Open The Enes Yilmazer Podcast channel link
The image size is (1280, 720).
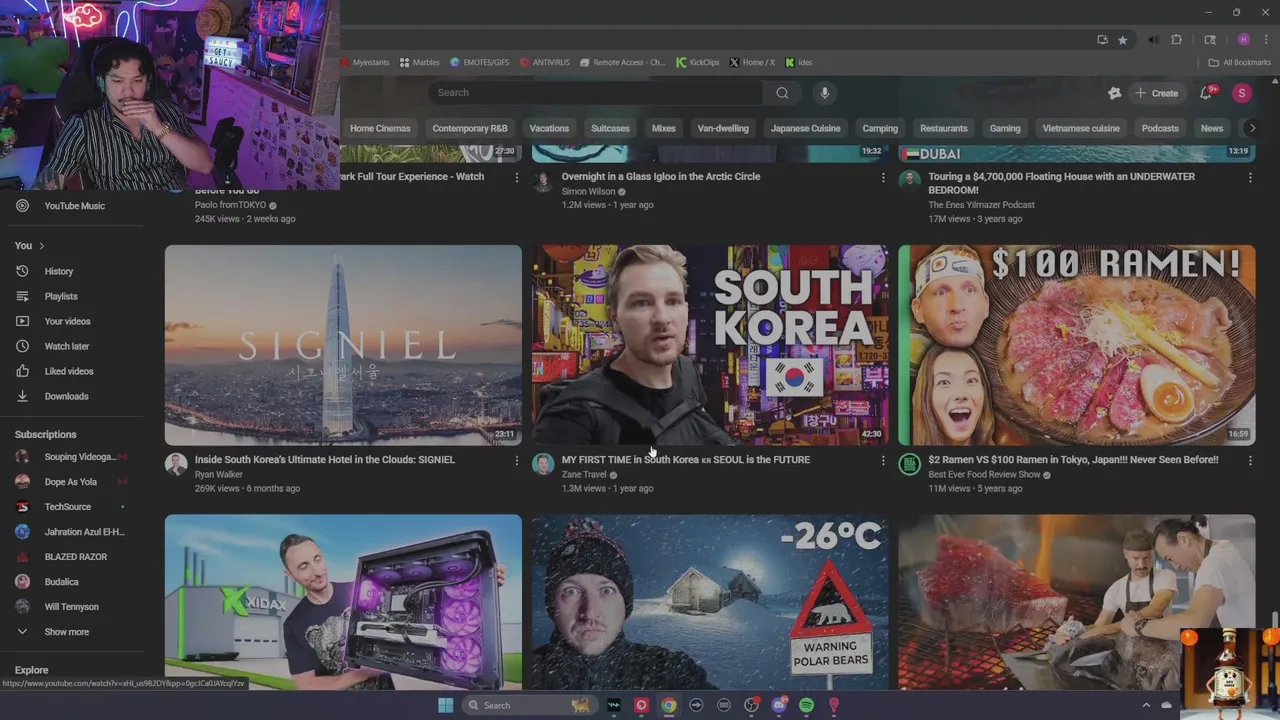coord(981,205)
